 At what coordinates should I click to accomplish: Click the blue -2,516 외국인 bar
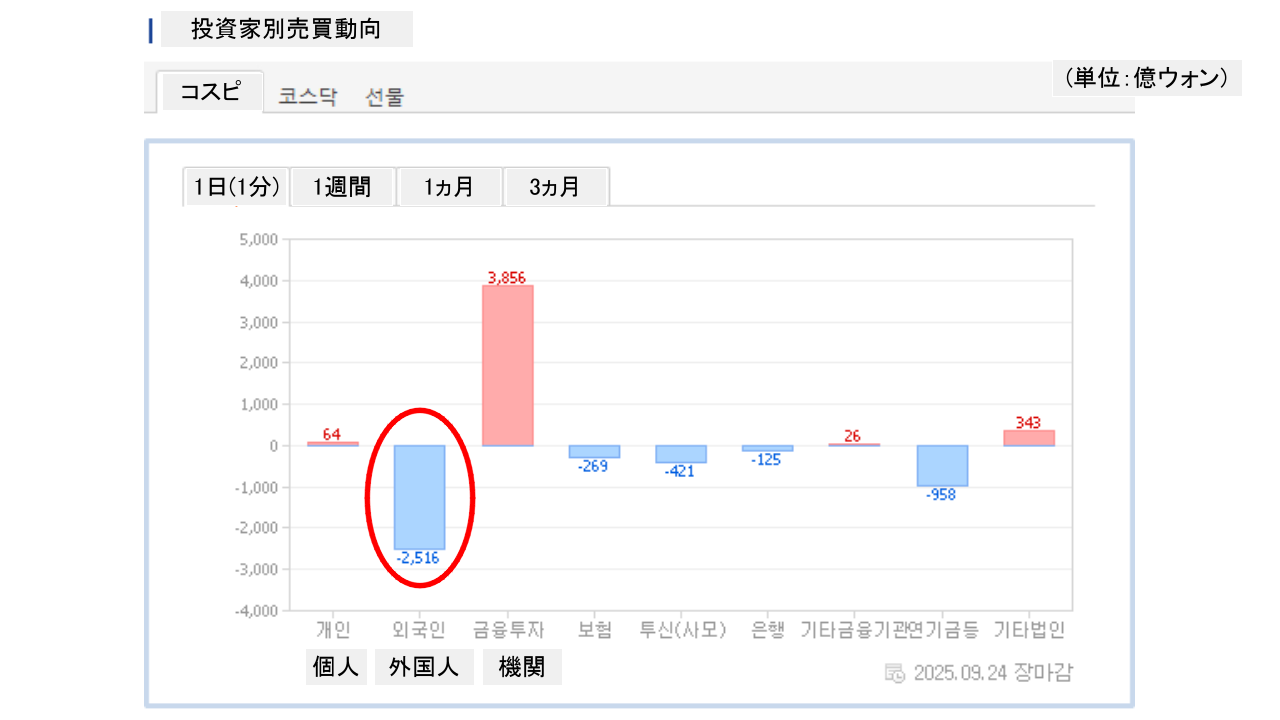click(419, 496)
